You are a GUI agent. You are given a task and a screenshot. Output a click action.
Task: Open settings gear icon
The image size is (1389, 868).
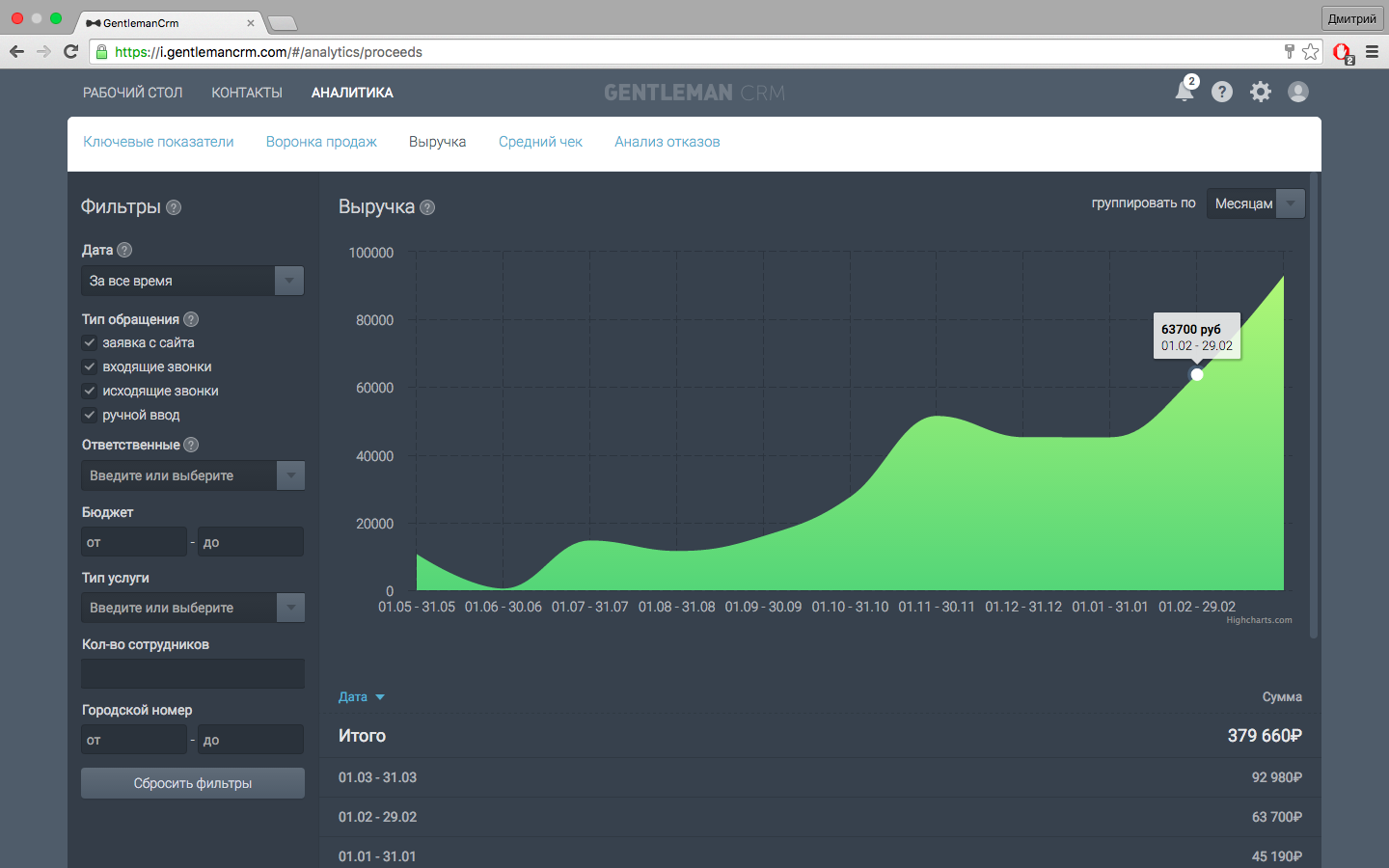click(1261, 92)
